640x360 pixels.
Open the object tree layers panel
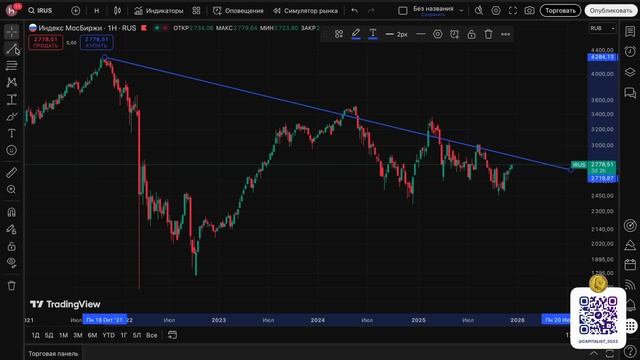pos(630,72)
